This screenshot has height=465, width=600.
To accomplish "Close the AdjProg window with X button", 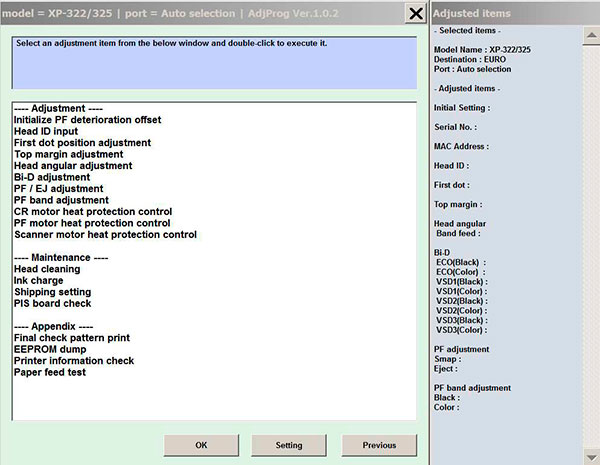I will 416,14.
